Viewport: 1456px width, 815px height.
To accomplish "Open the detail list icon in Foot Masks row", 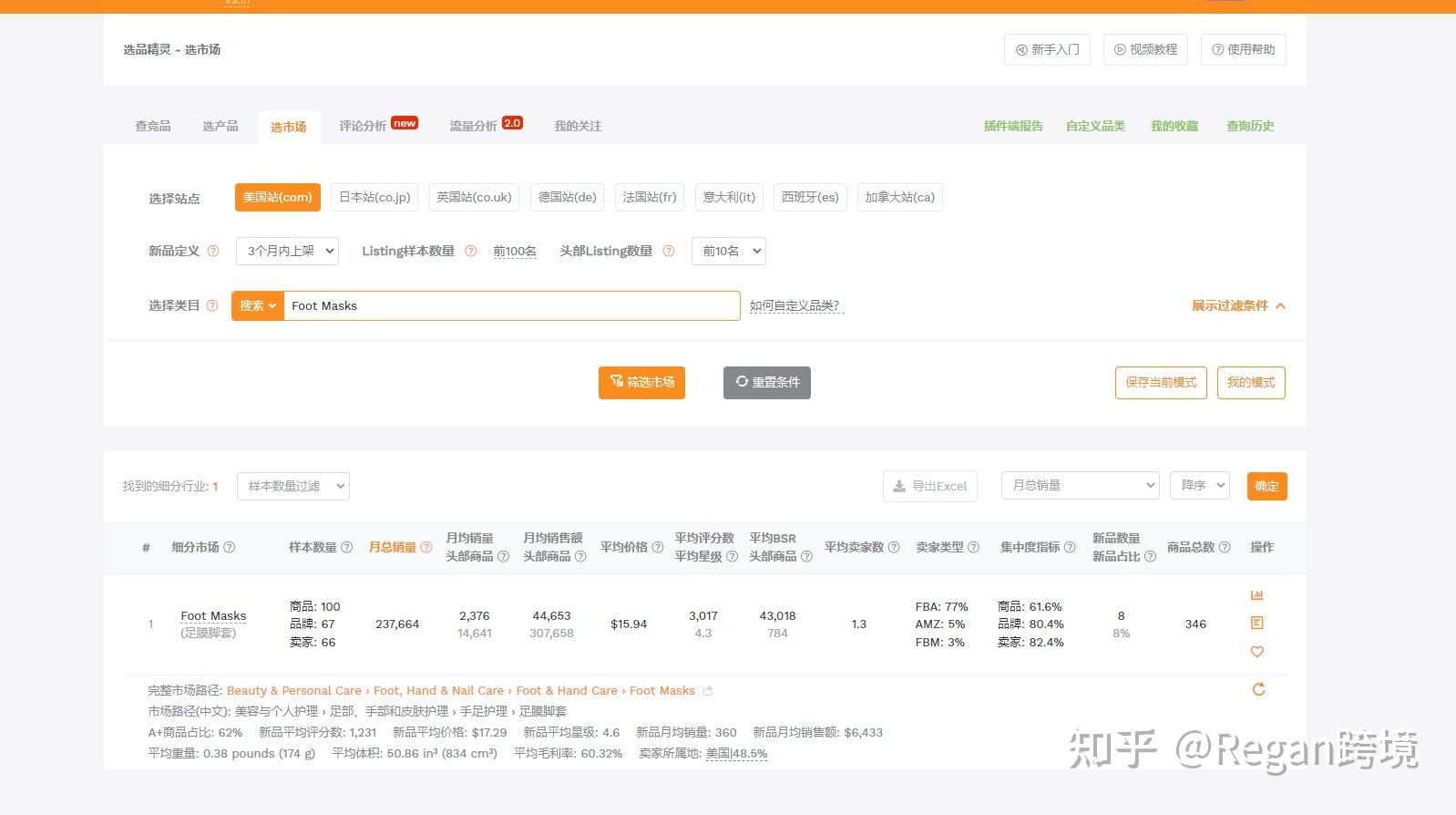I will pos(1257,623).
